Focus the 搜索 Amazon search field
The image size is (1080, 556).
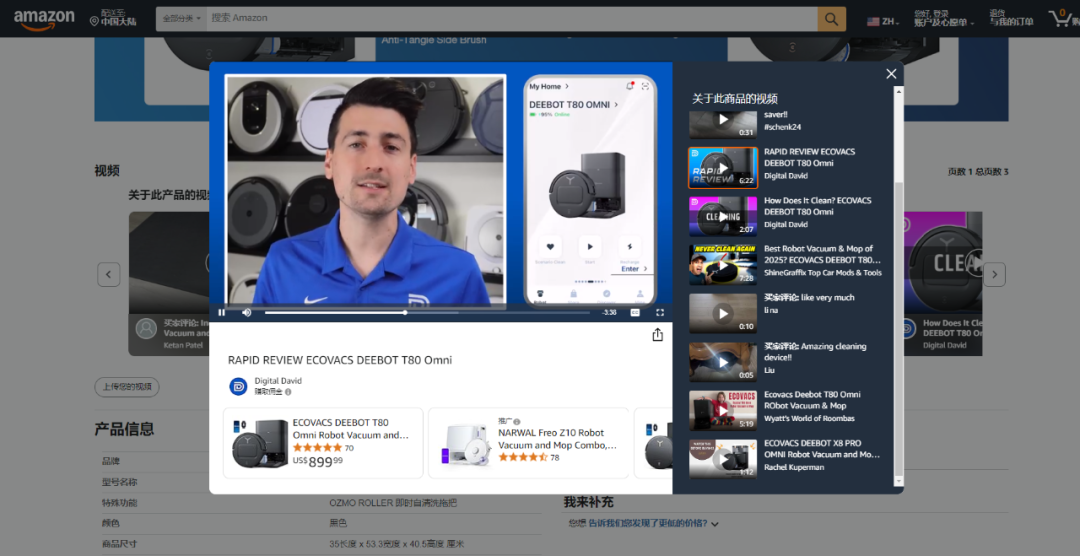tap(512, 19)
